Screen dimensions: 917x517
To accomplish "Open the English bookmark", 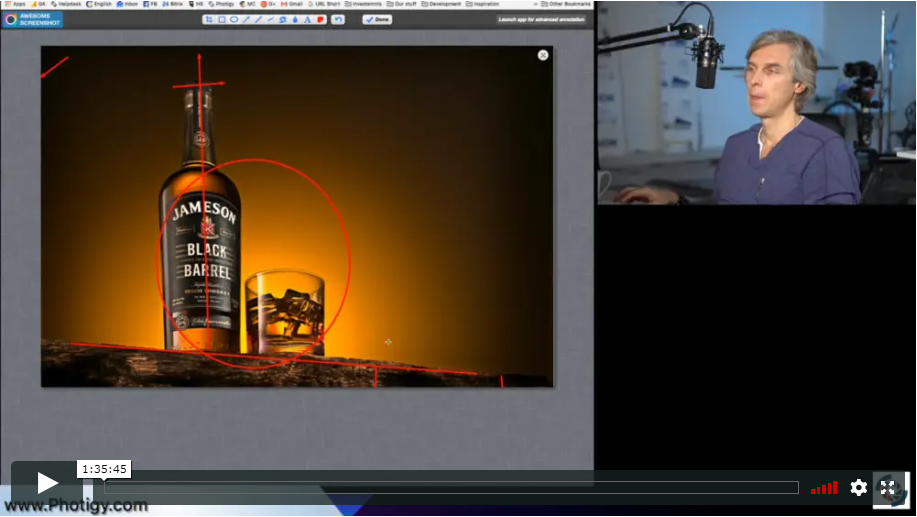I will (99, 4).
